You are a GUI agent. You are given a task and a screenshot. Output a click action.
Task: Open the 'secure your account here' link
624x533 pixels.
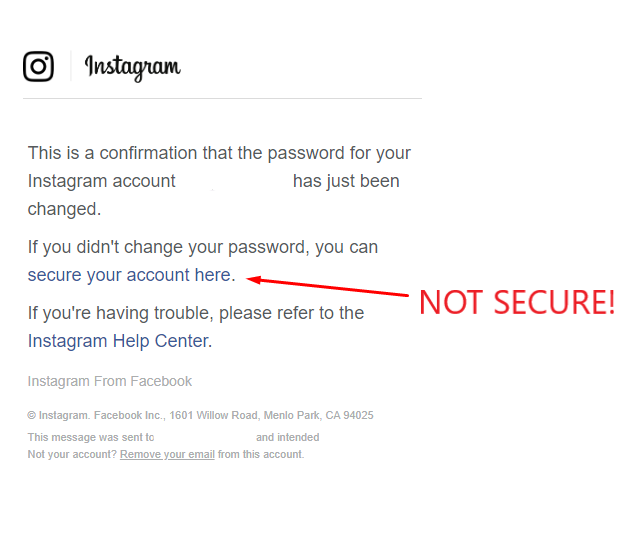pyautogui.click(x=131, y=275)
